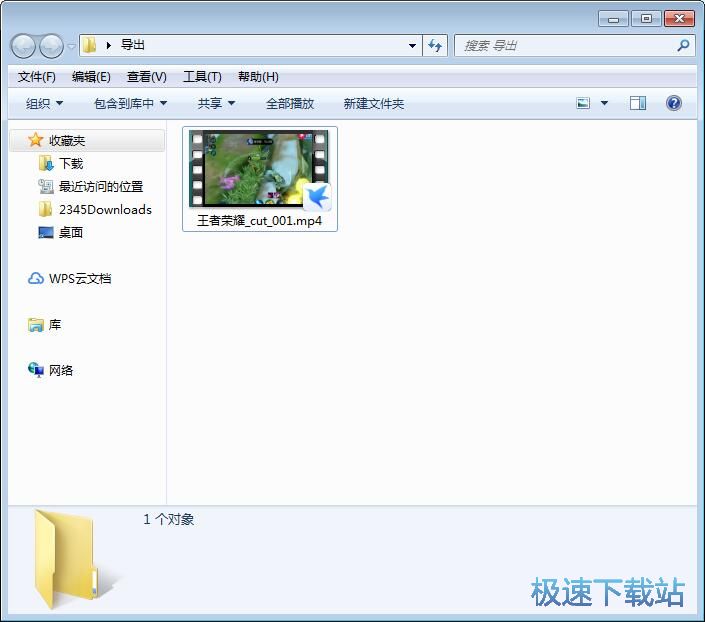Click the 收藏夹 star icon
Image resolution: width=705 pixels, height=622 pixels.
36,140
